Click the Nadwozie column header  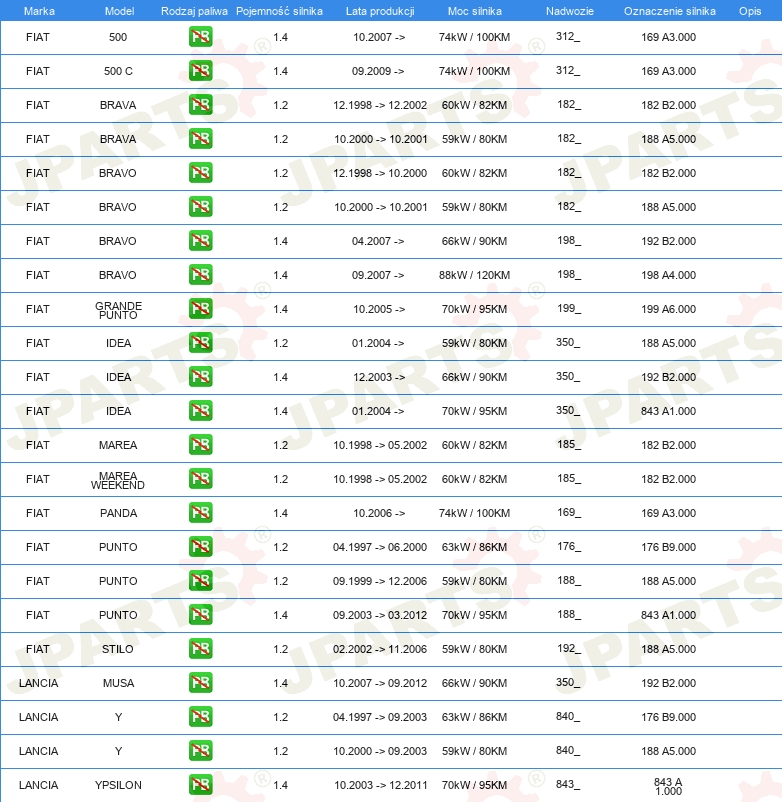click(x=570, y=11)
